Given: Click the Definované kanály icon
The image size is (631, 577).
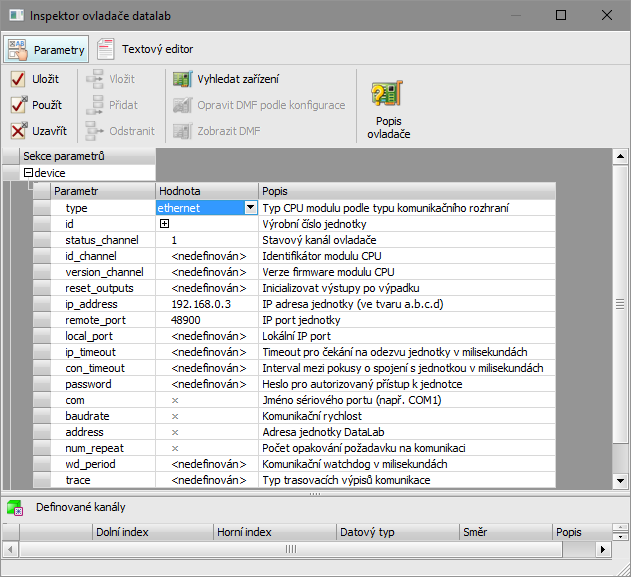Looking at the screenshot, I should click(x=15, y=508).
